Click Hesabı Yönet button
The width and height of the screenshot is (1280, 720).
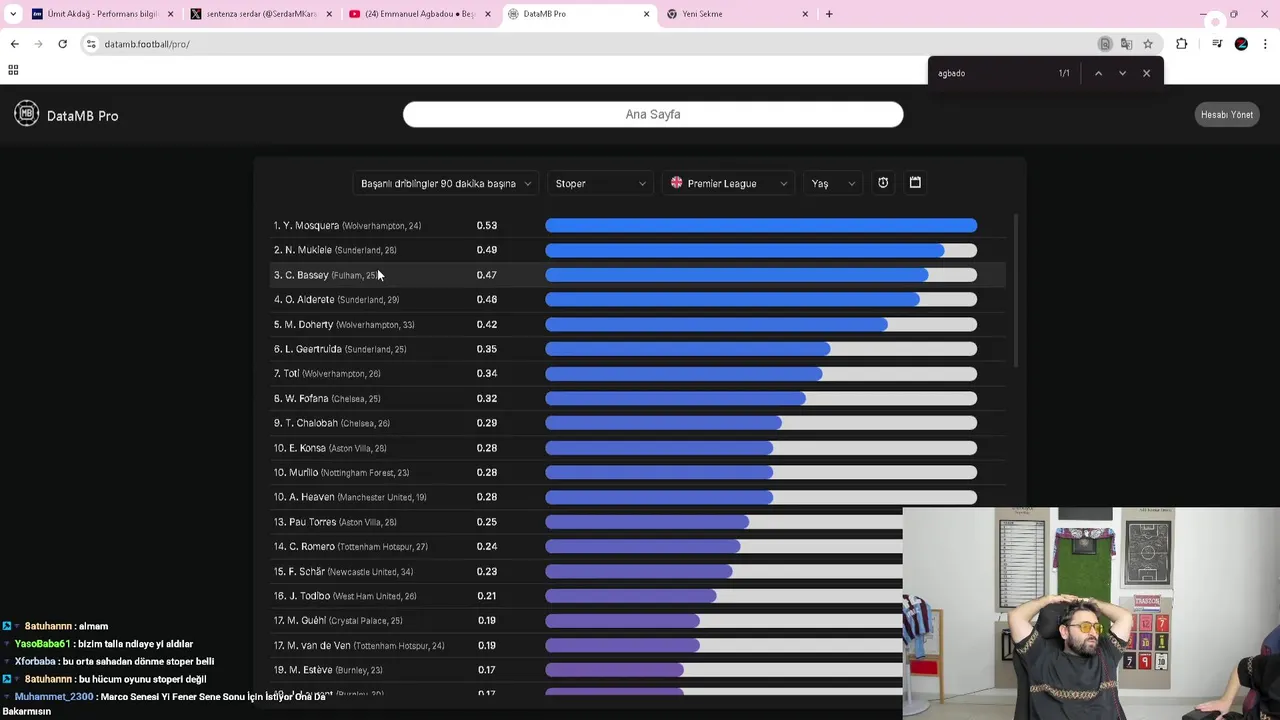tap(1227, 115)
